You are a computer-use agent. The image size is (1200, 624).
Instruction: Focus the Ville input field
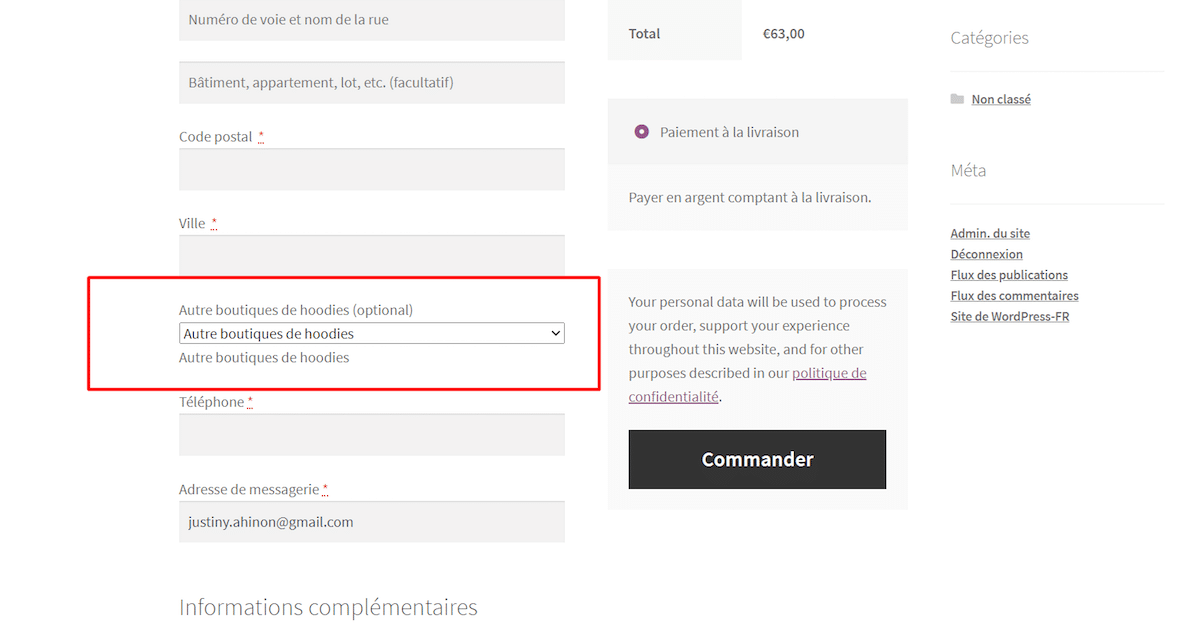pyautogui.click(x=371, y=255)
